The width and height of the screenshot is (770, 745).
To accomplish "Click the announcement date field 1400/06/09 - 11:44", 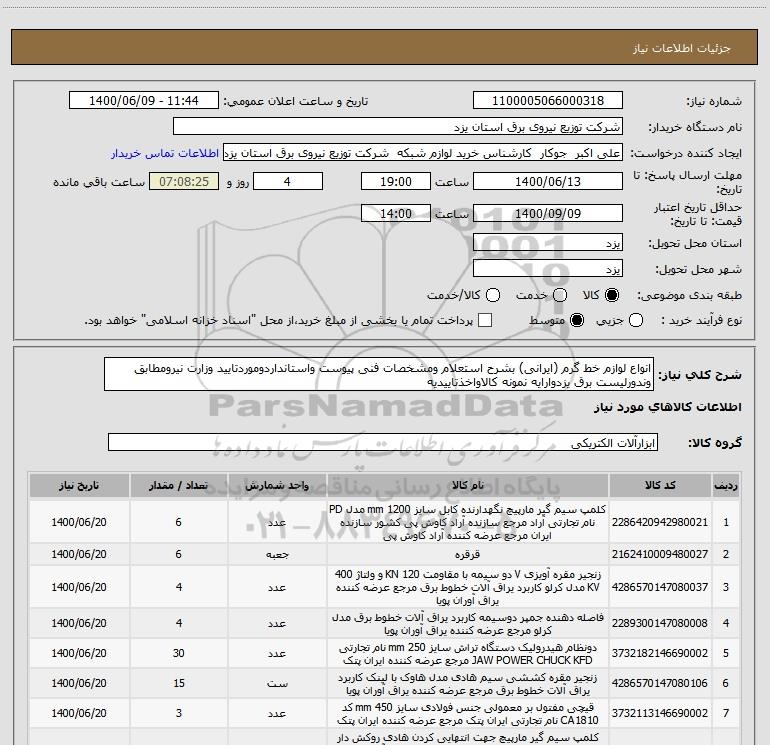I will (144, 101).
